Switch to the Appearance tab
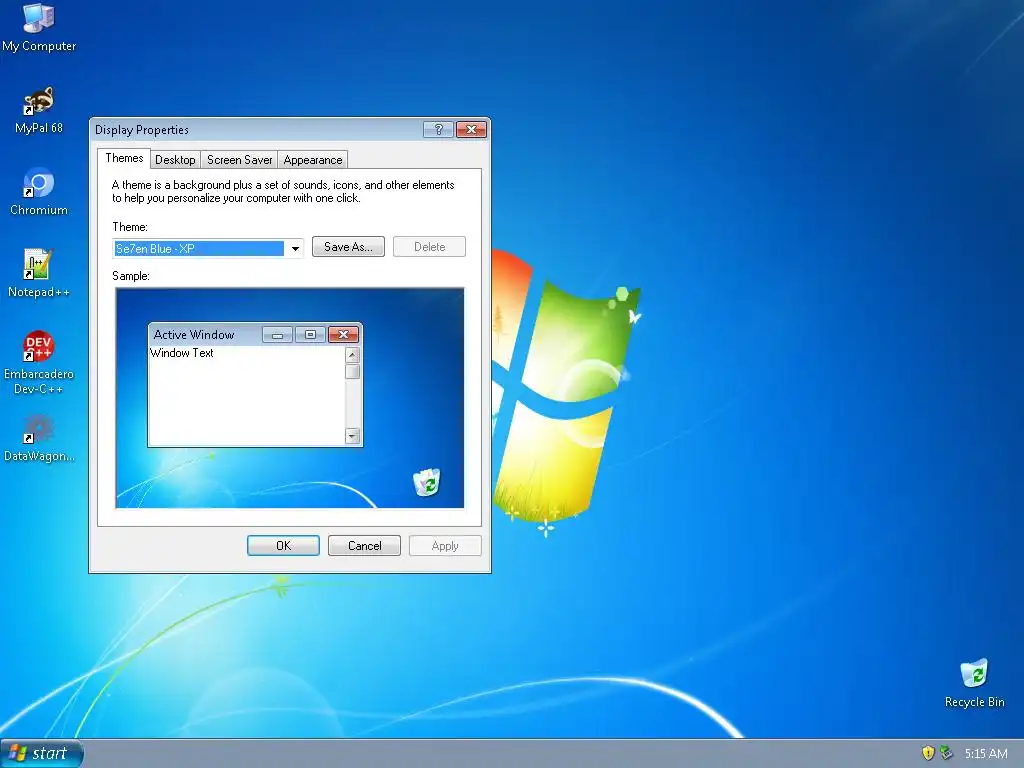 pyautogui.click(x=313, y=160)
